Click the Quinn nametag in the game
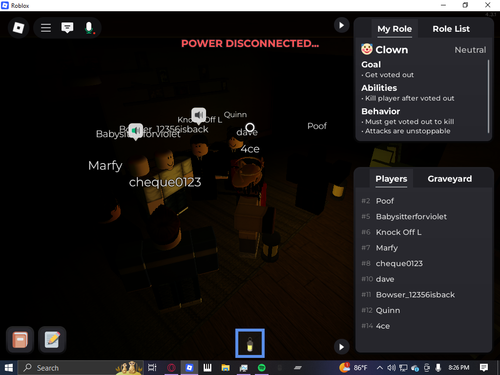500x375 pixels. (235, 115)
